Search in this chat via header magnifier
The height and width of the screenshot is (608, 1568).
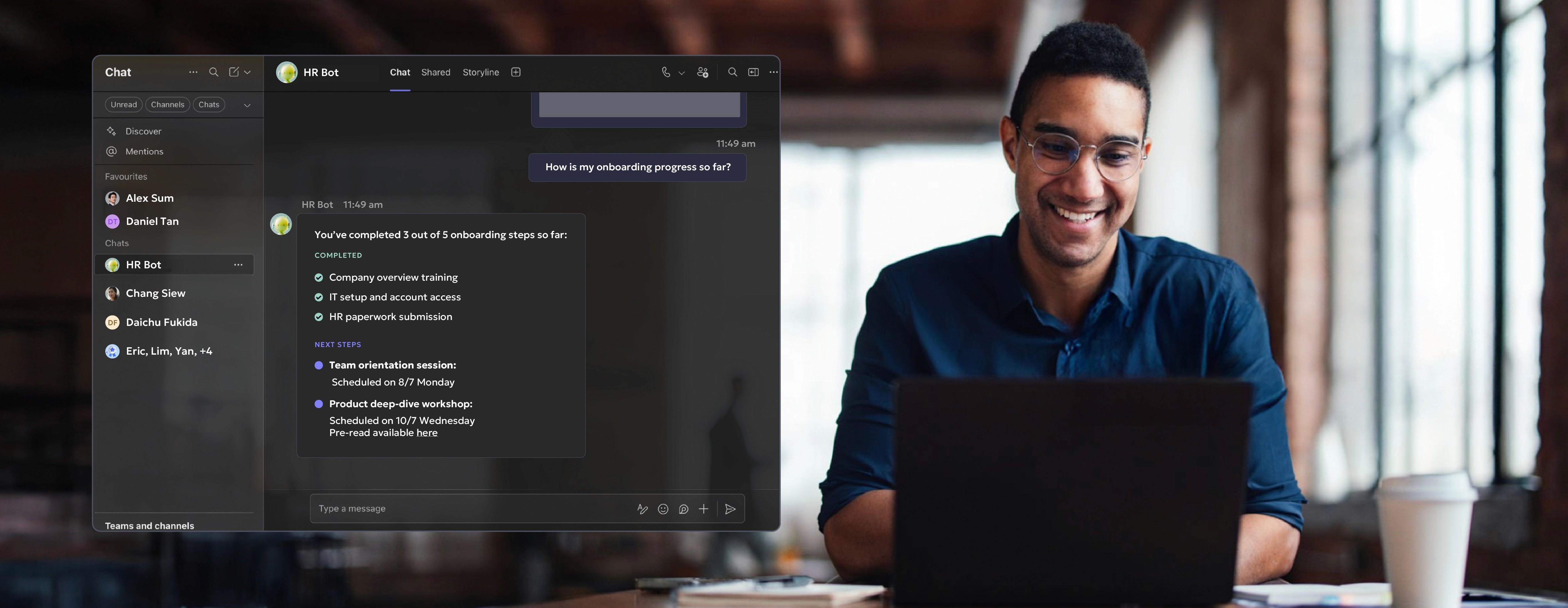tap(733, 72)
